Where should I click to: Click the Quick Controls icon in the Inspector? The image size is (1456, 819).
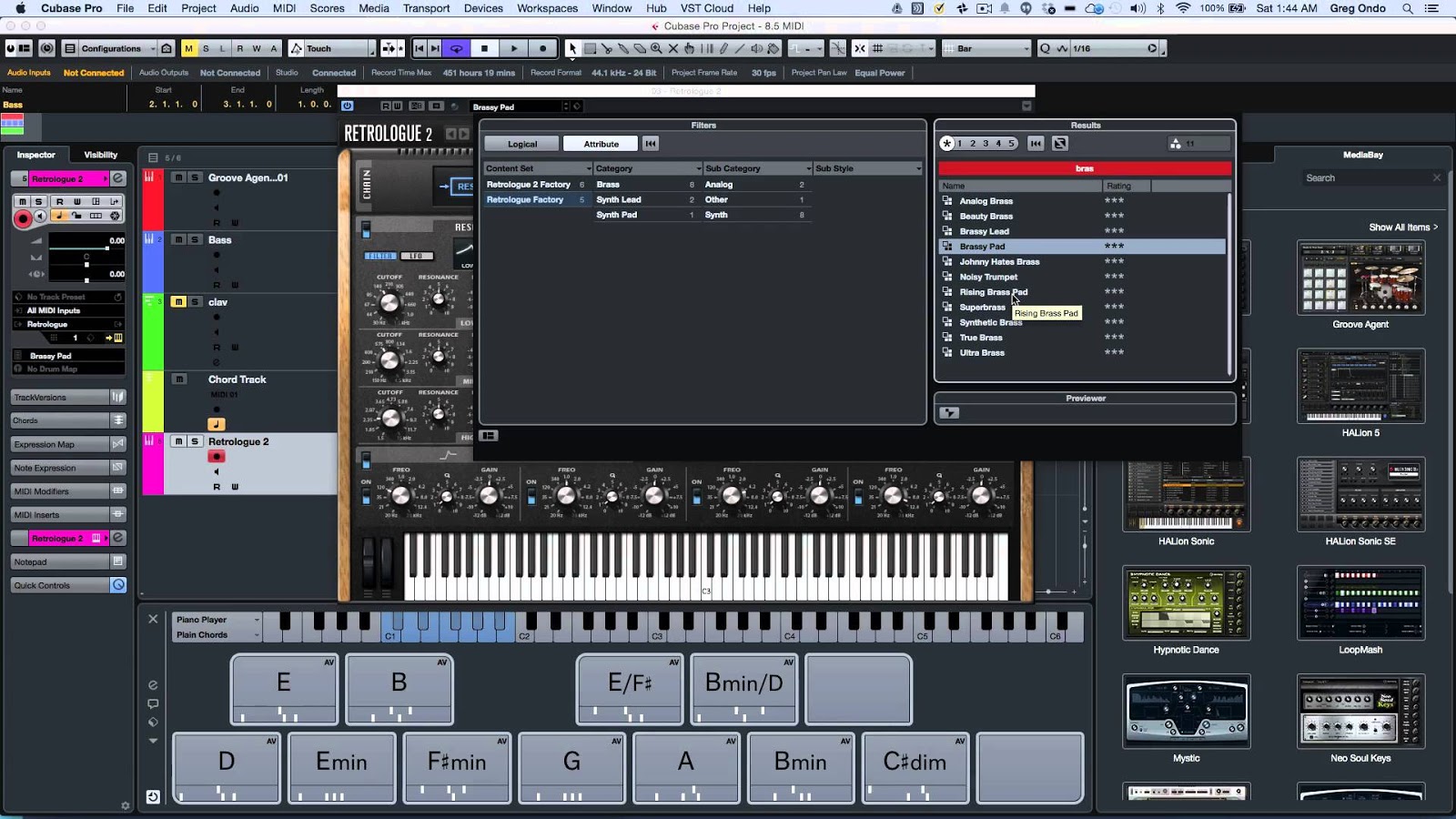pos(116,585)
